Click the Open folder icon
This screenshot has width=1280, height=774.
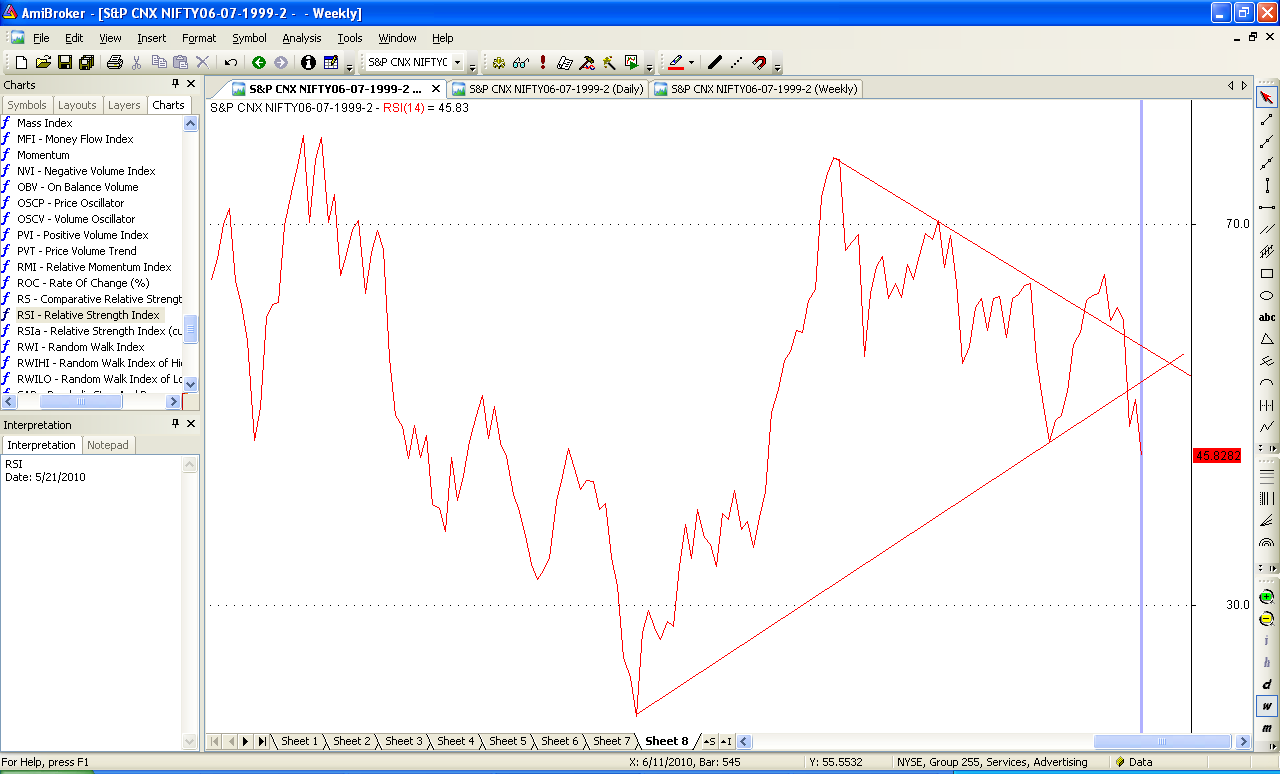tap(43, 62)
